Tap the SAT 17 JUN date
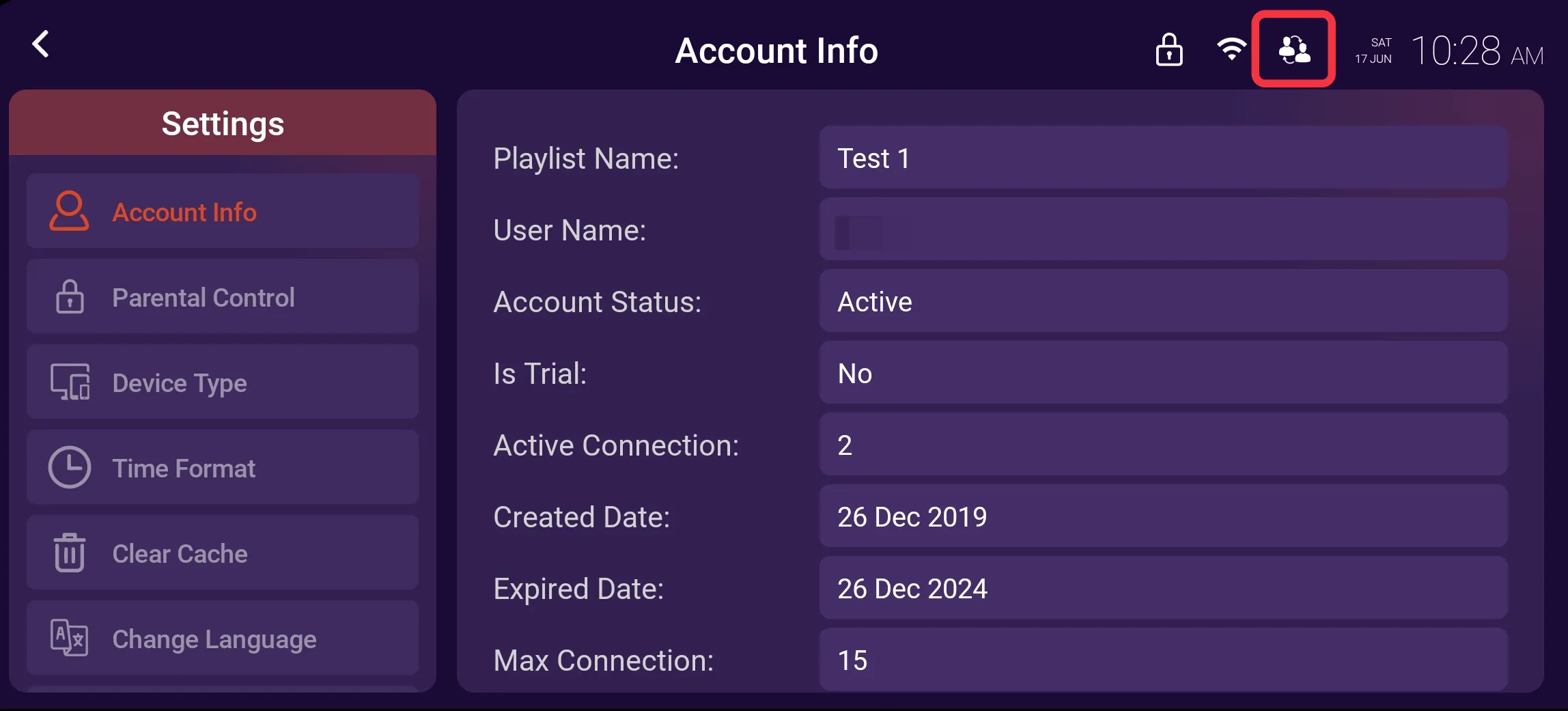Screen dimensions: 1568x711 1373,51
